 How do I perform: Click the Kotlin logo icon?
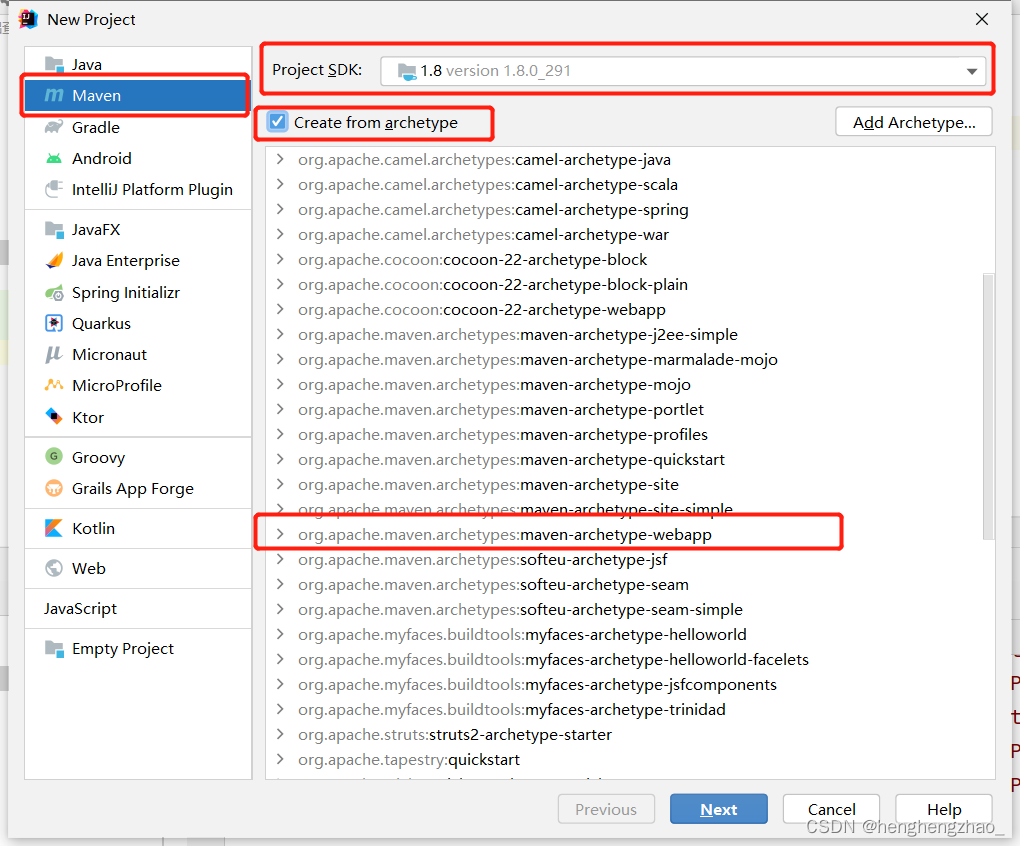[54, 528]
